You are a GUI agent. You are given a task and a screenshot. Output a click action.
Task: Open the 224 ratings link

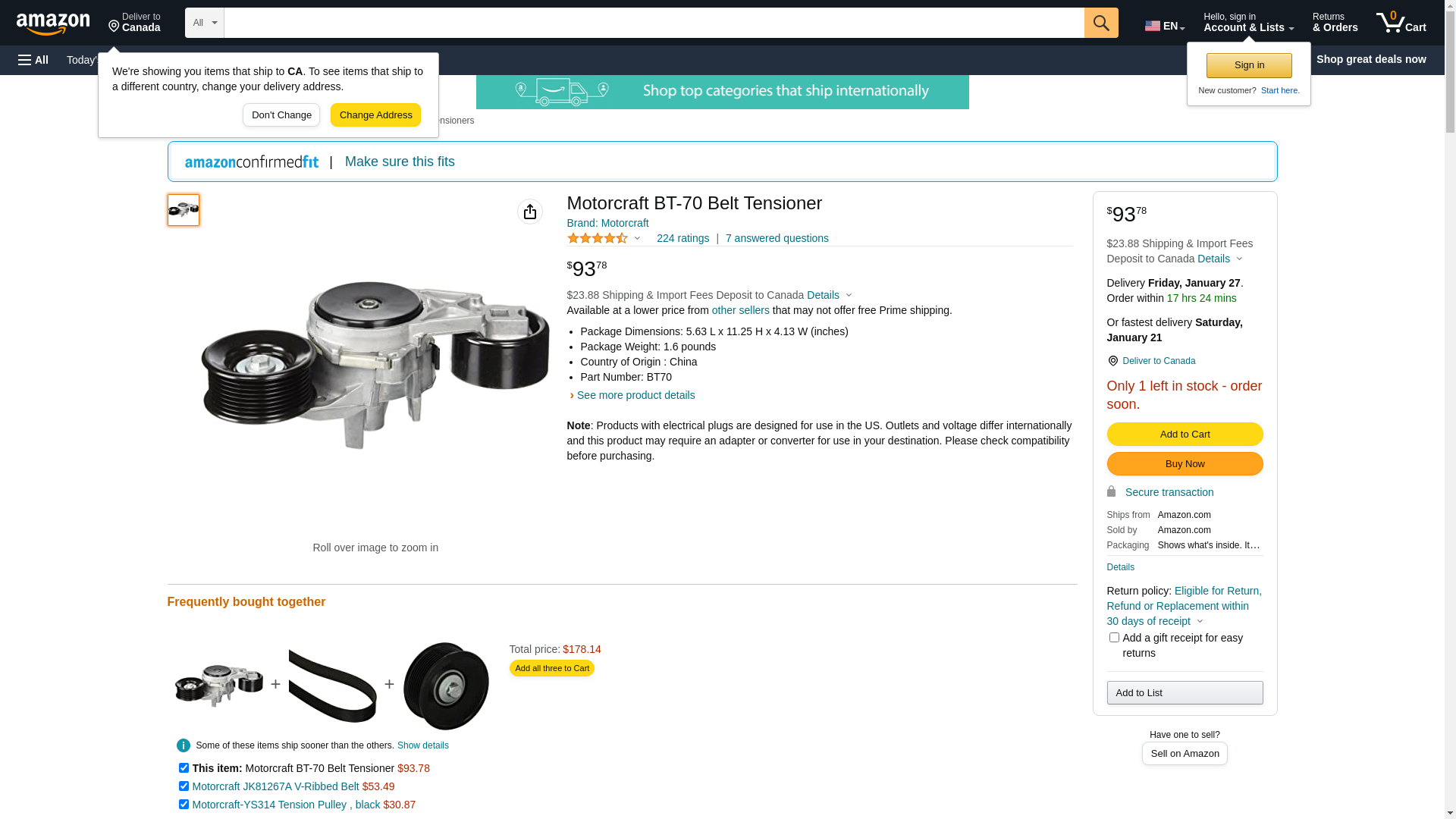pos(682,239)
